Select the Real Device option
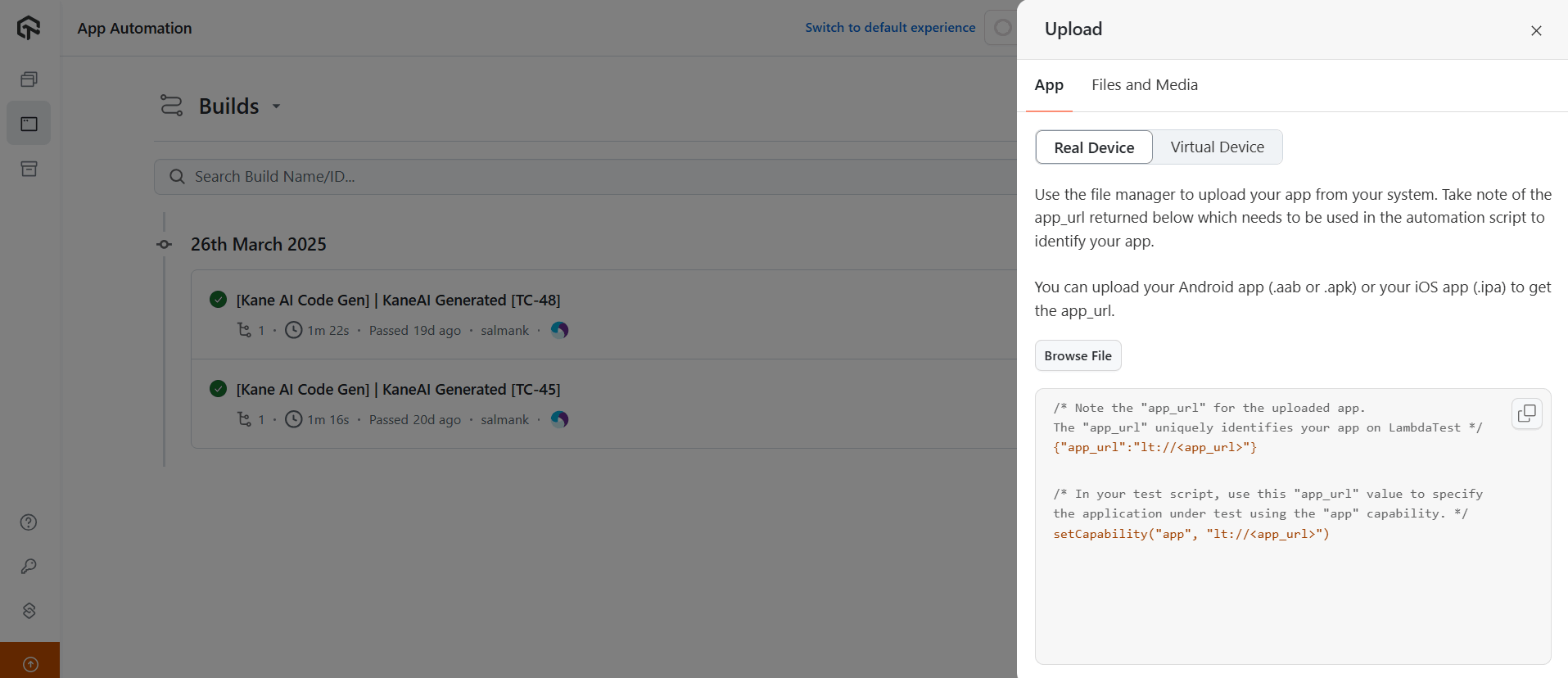The width and height of the screenshot is (1568, 678). point(1094,147)
